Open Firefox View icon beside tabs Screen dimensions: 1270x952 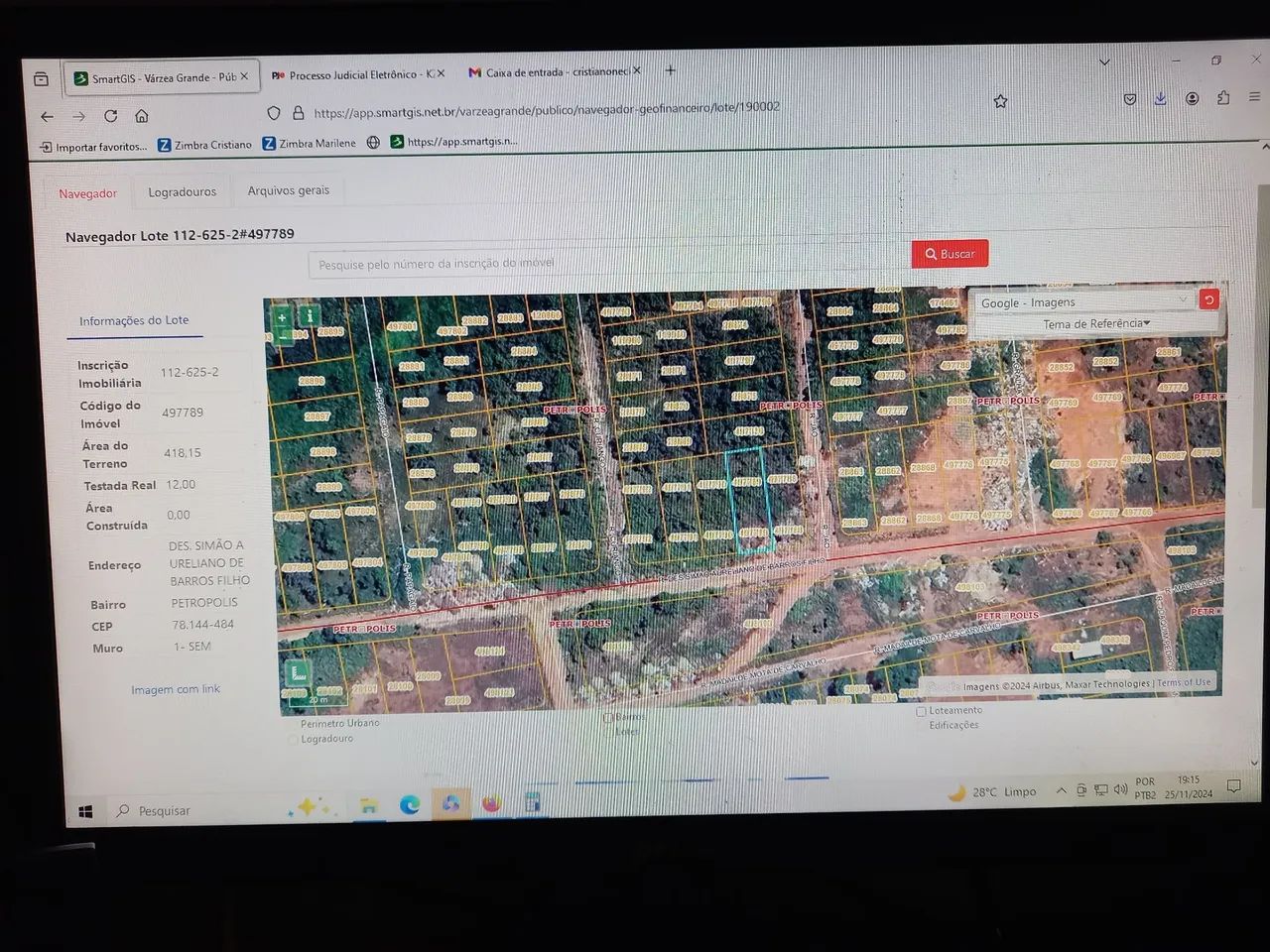(41, 79)
